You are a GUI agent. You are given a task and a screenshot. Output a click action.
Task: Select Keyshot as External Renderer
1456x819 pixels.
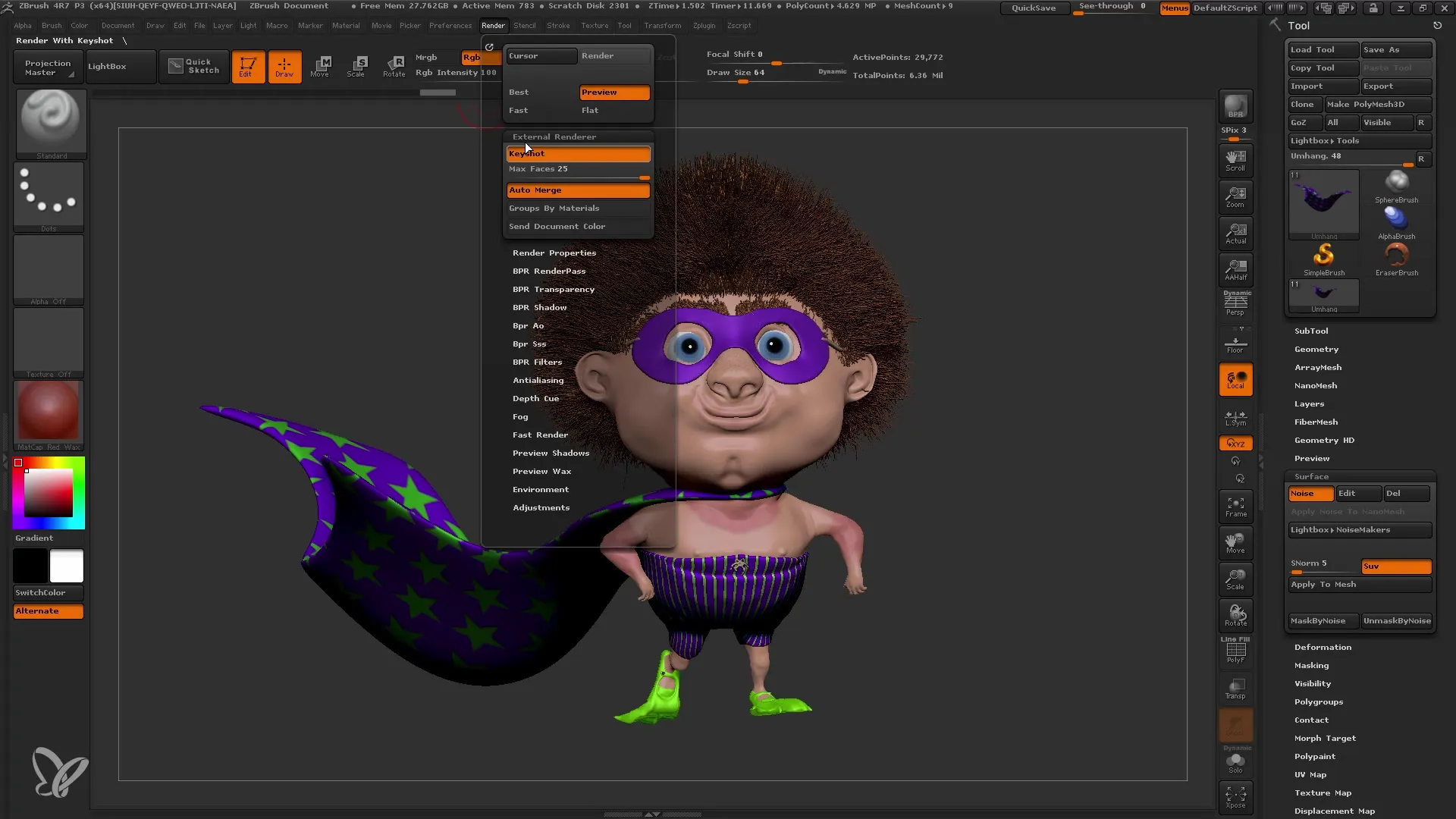click(577, 152)
